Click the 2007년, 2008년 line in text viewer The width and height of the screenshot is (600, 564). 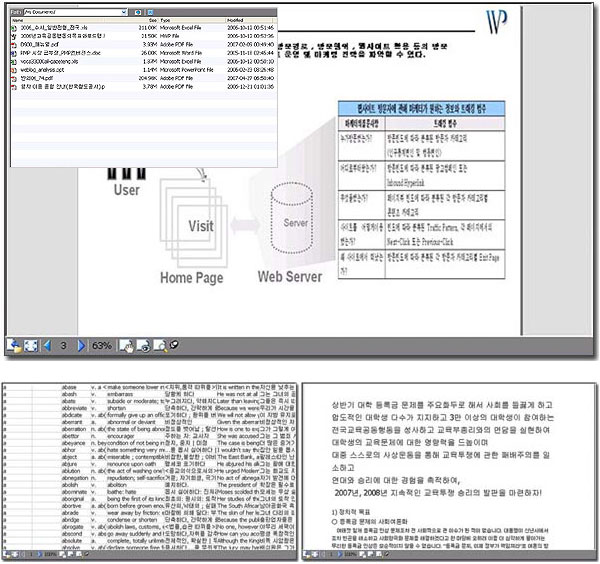coord(438,493)
